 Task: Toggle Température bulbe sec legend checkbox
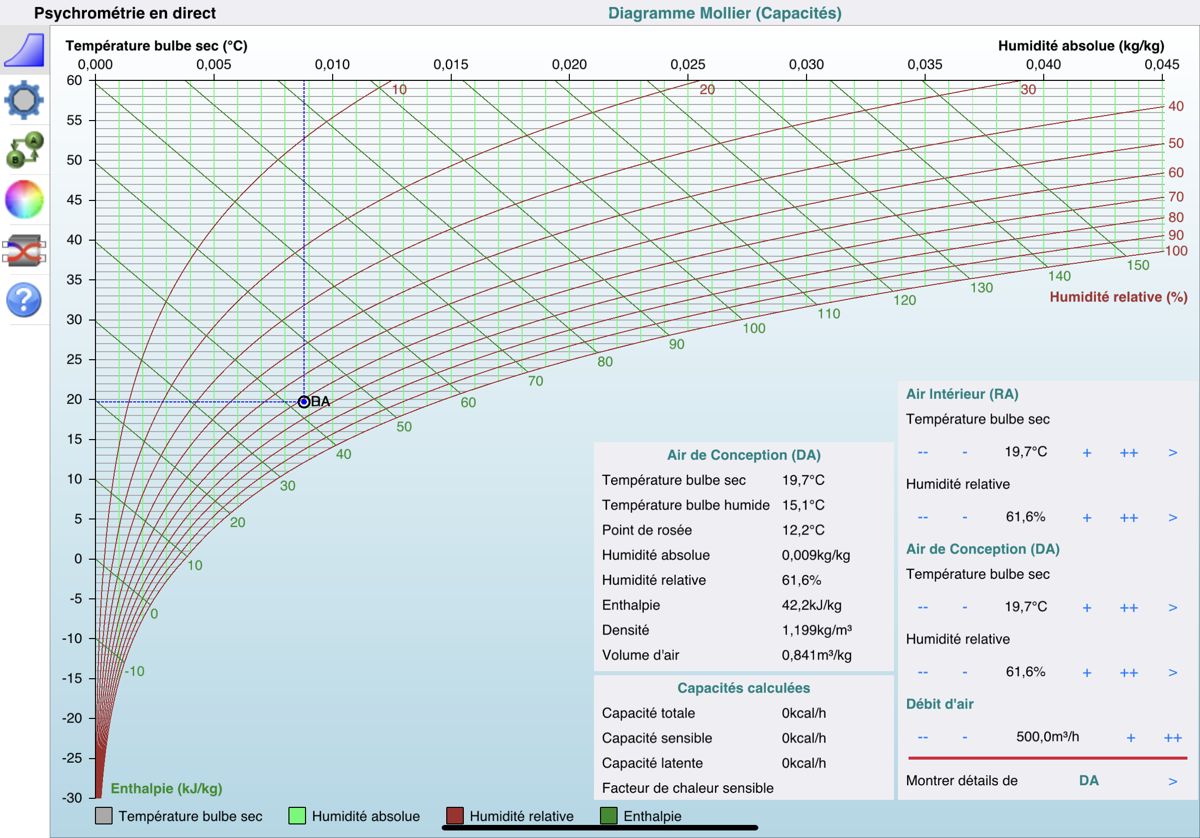[x=104, y=816]
